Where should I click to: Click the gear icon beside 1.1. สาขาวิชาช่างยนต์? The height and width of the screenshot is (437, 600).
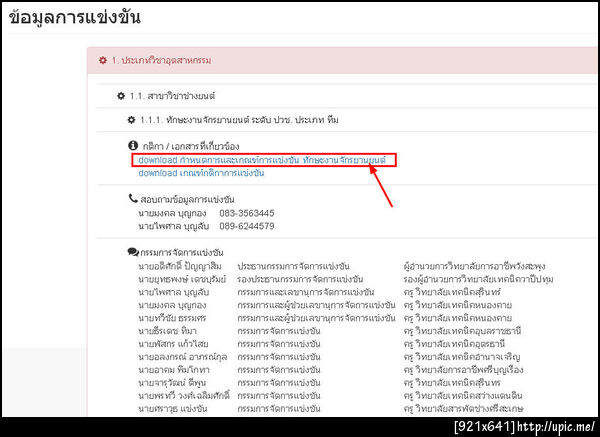coord(121,96)
